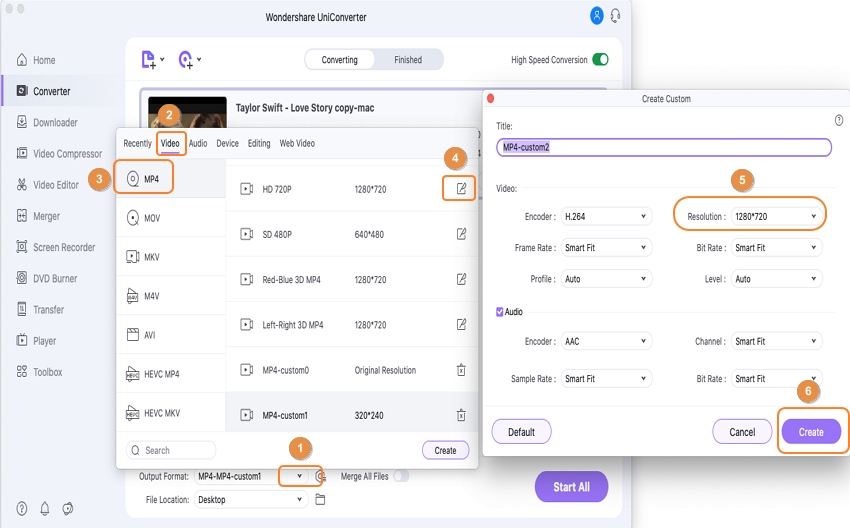Open the Transfer section

[40, 310]
